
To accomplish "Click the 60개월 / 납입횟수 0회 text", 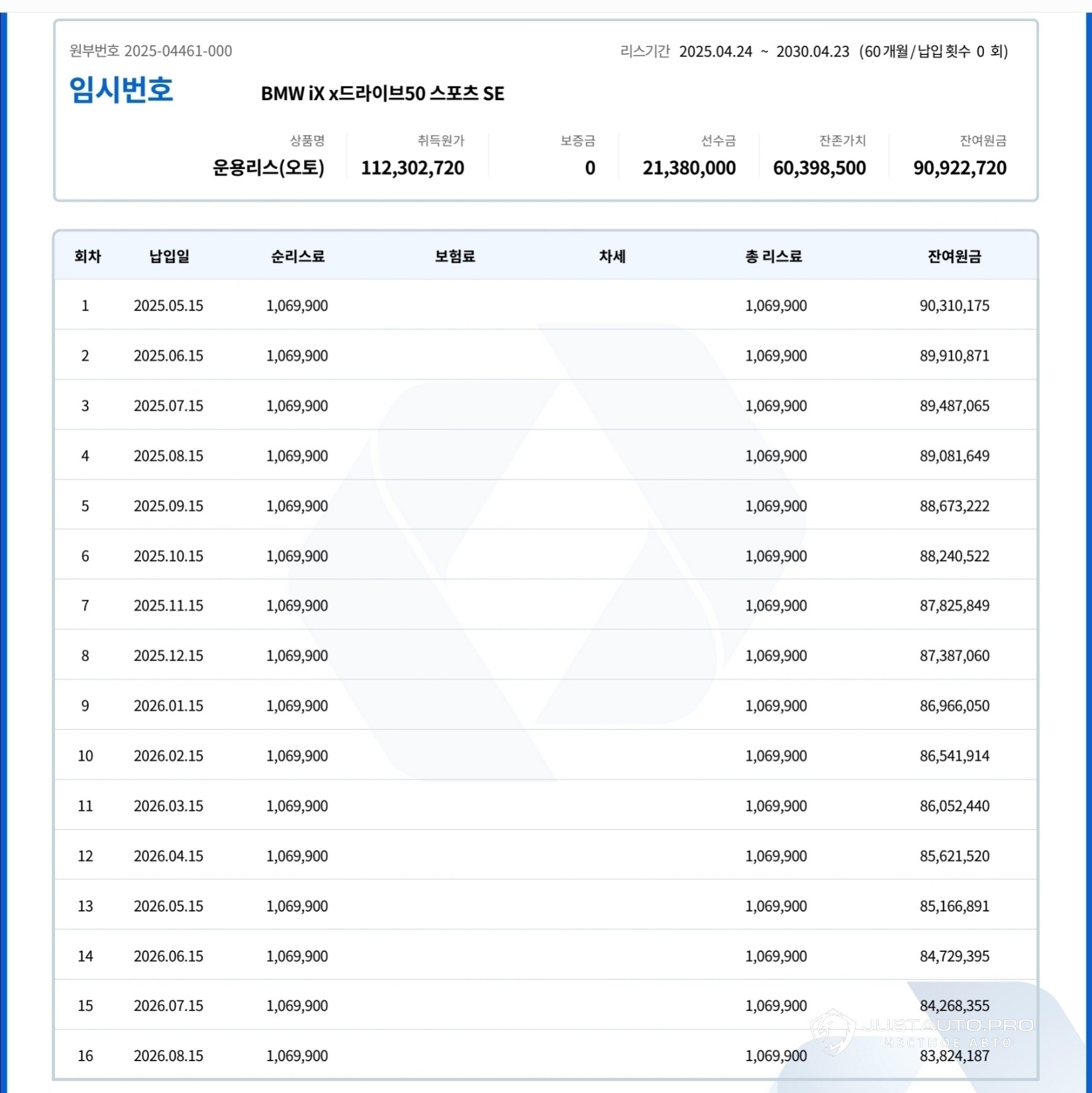I will [934, 52].
